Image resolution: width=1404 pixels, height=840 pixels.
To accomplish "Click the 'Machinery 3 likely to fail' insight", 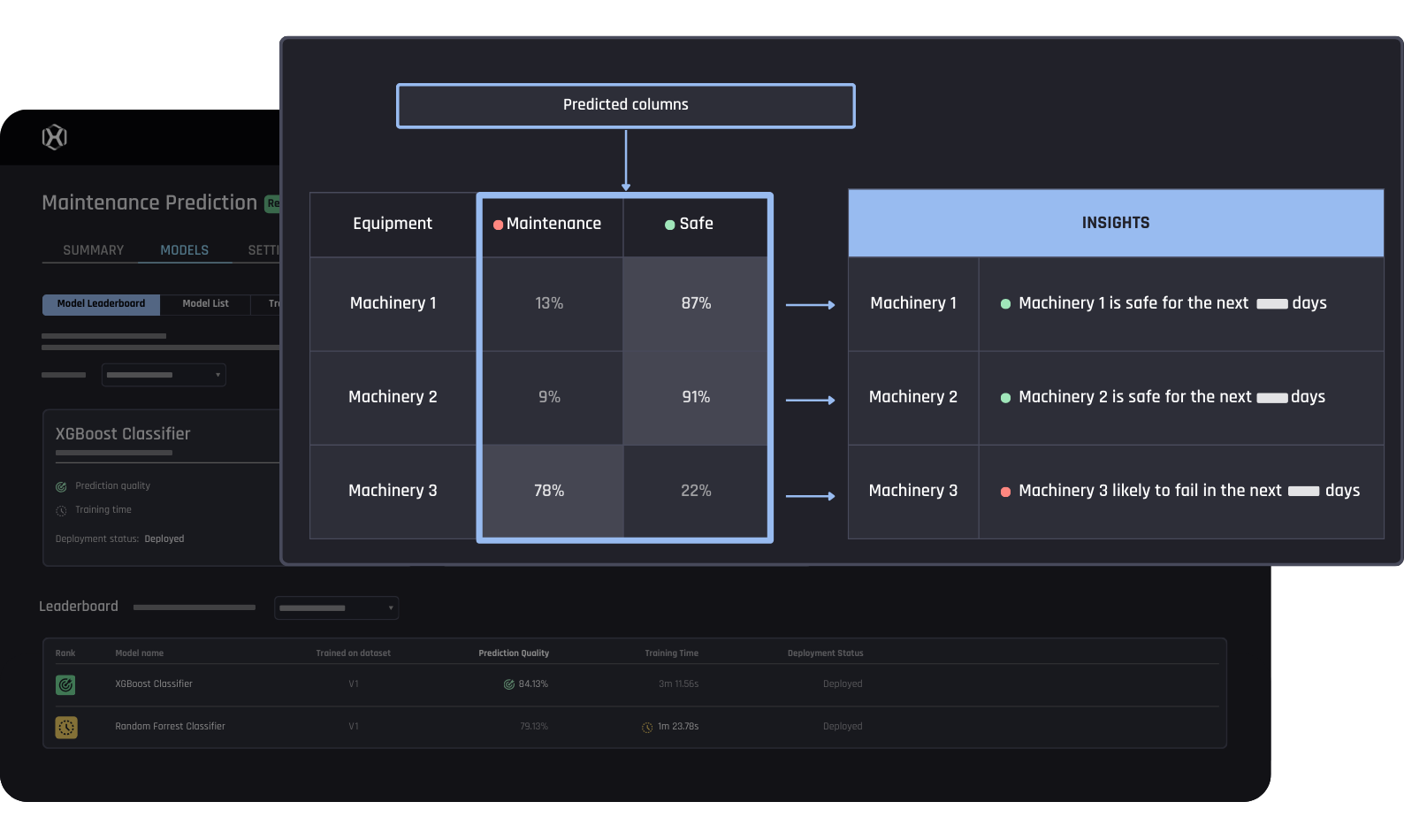I will [x=1180, y=491].
